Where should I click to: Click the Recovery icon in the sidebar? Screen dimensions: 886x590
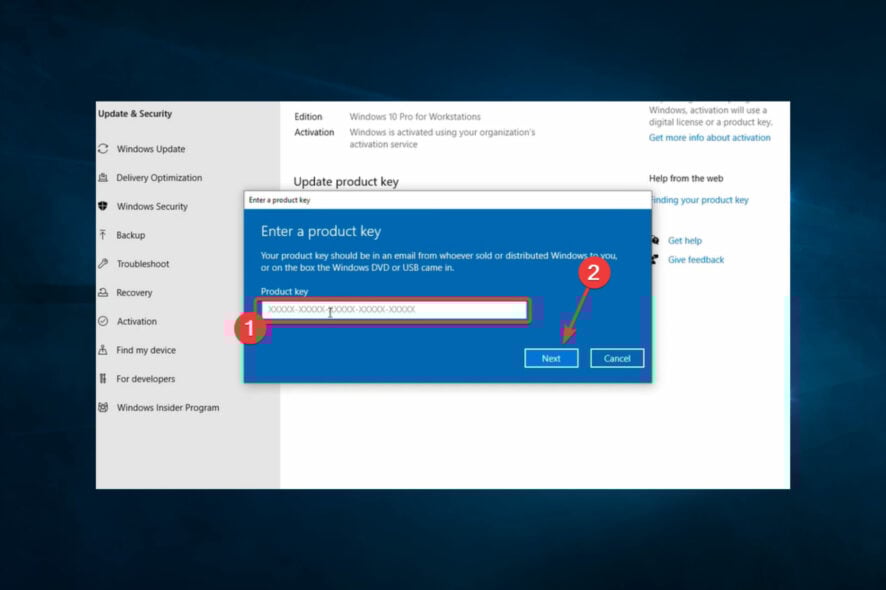coord(103,293)
